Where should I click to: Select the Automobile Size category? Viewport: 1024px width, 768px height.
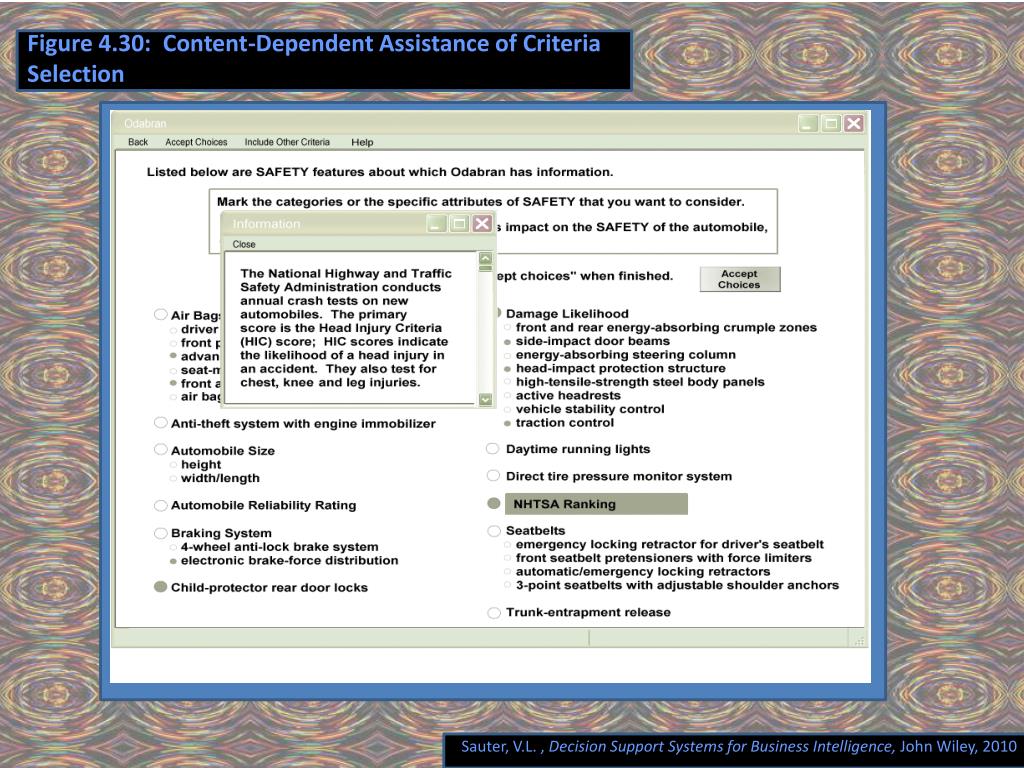coord(161,449)
